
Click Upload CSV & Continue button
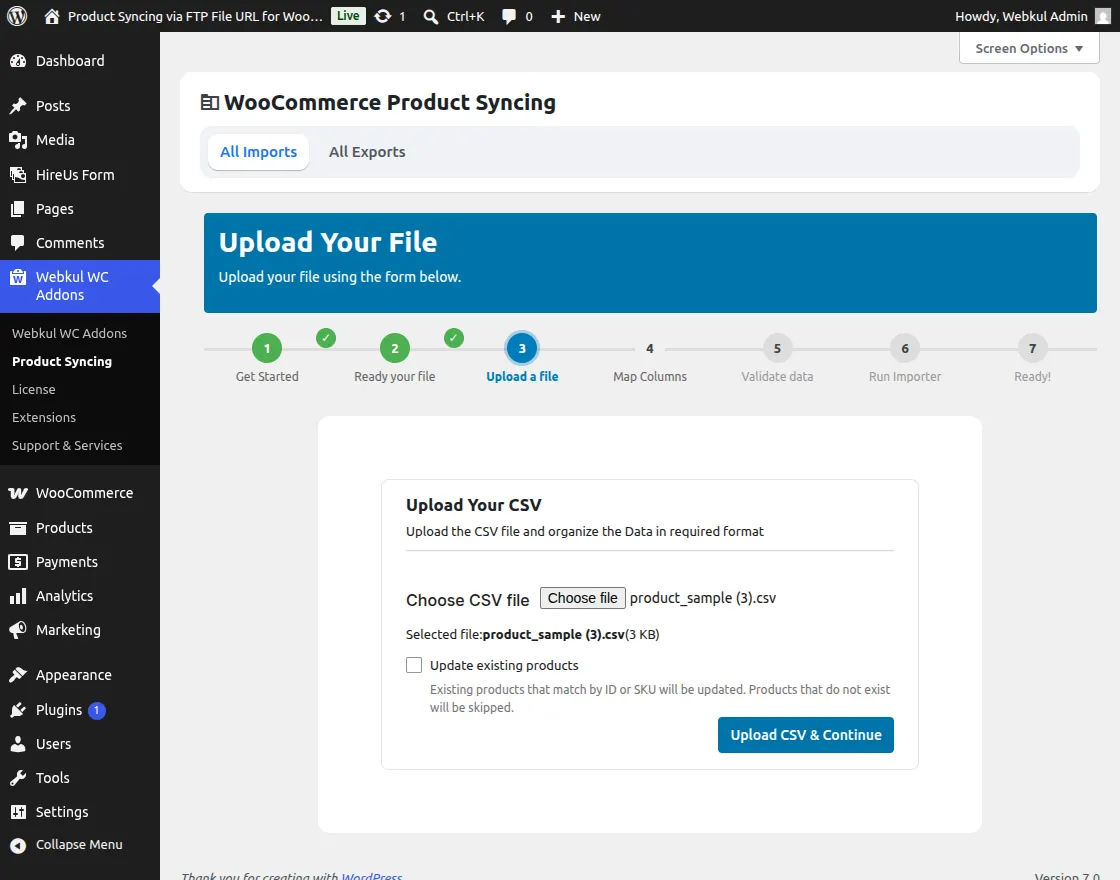(806, 735)
